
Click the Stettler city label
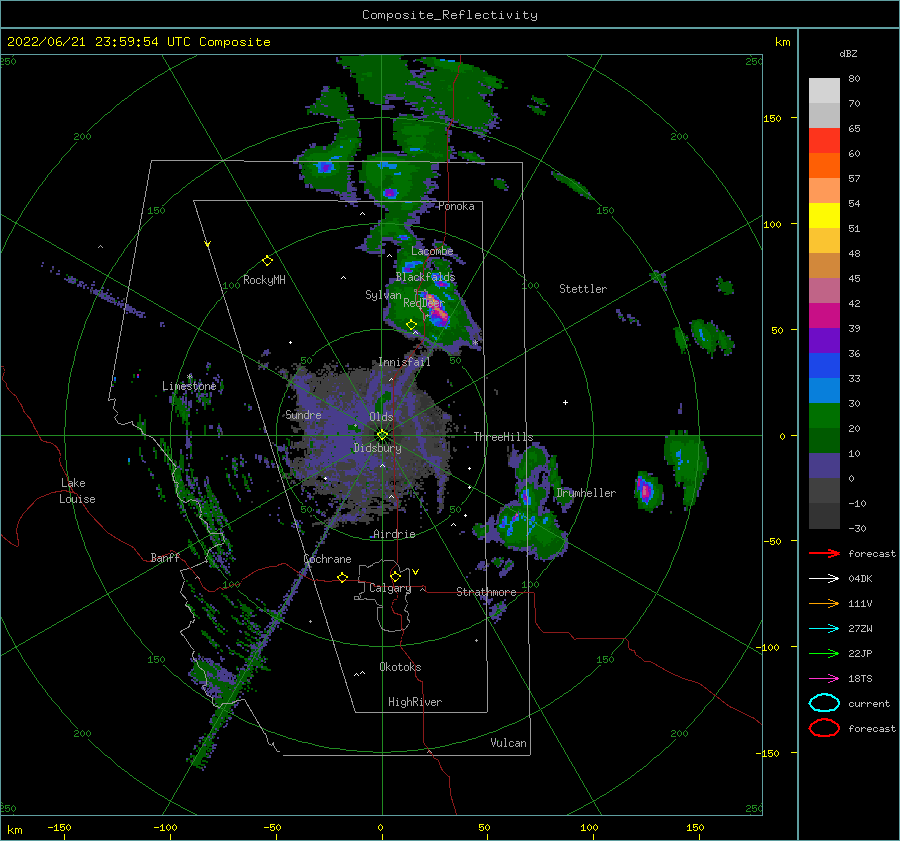[583, 289]
